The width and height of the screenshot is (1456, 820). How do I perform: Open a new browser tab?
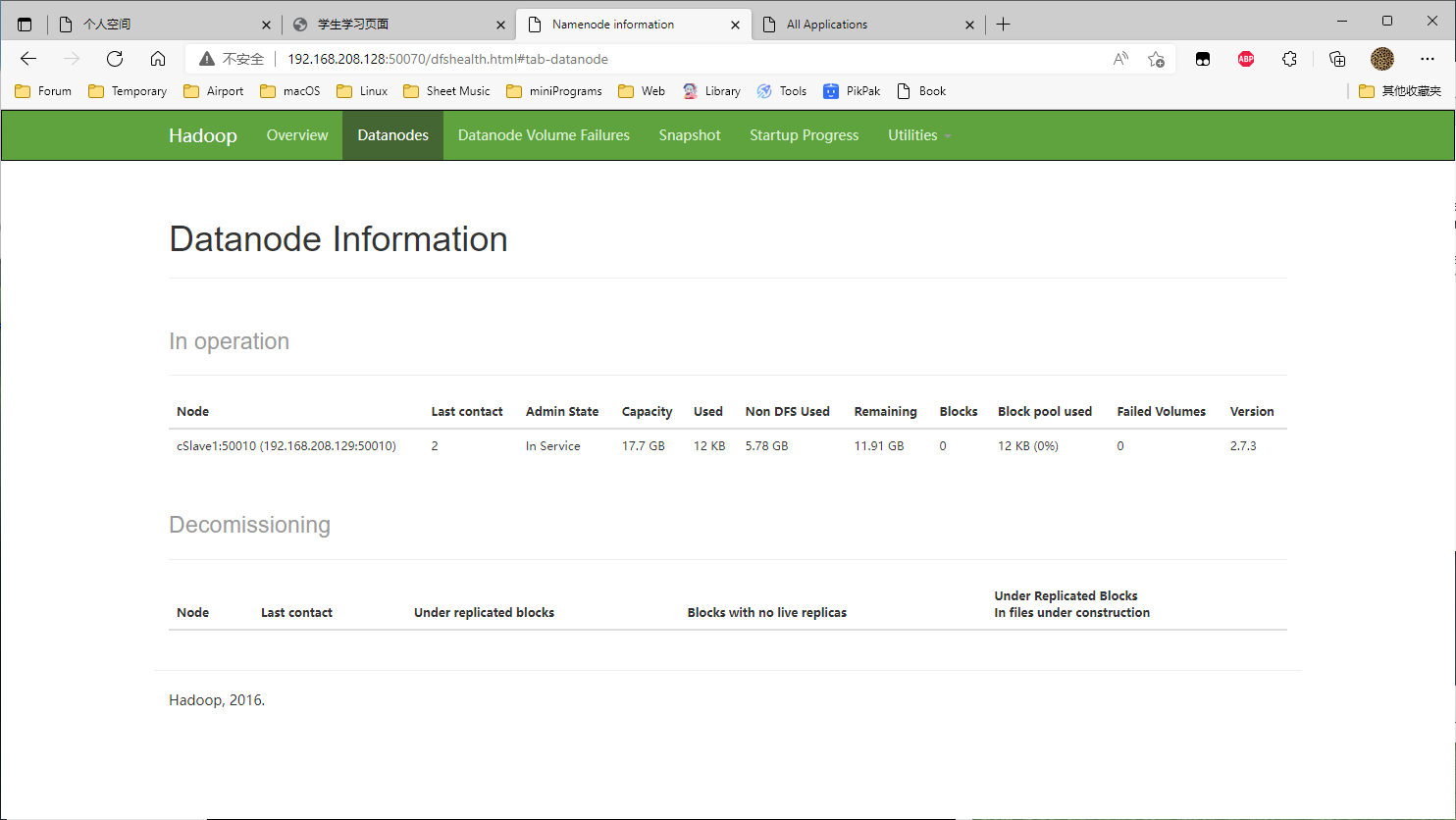(1003, 25)
